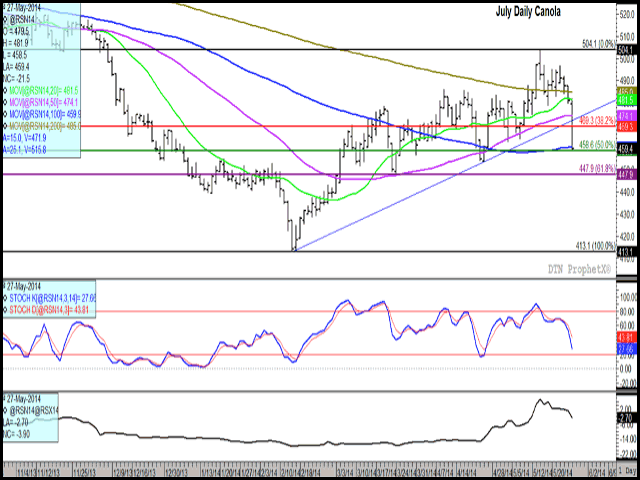
Task: Select the 'O = 479.5' open value
Action: pyautogui.click(x=16, y=31)
